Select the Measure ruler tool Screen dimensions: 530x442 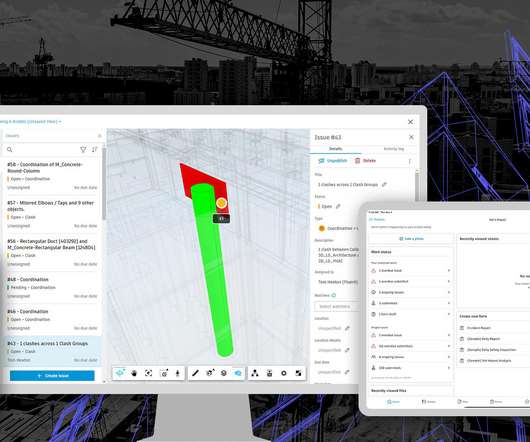pyautogui.click(x=195, y=373)
